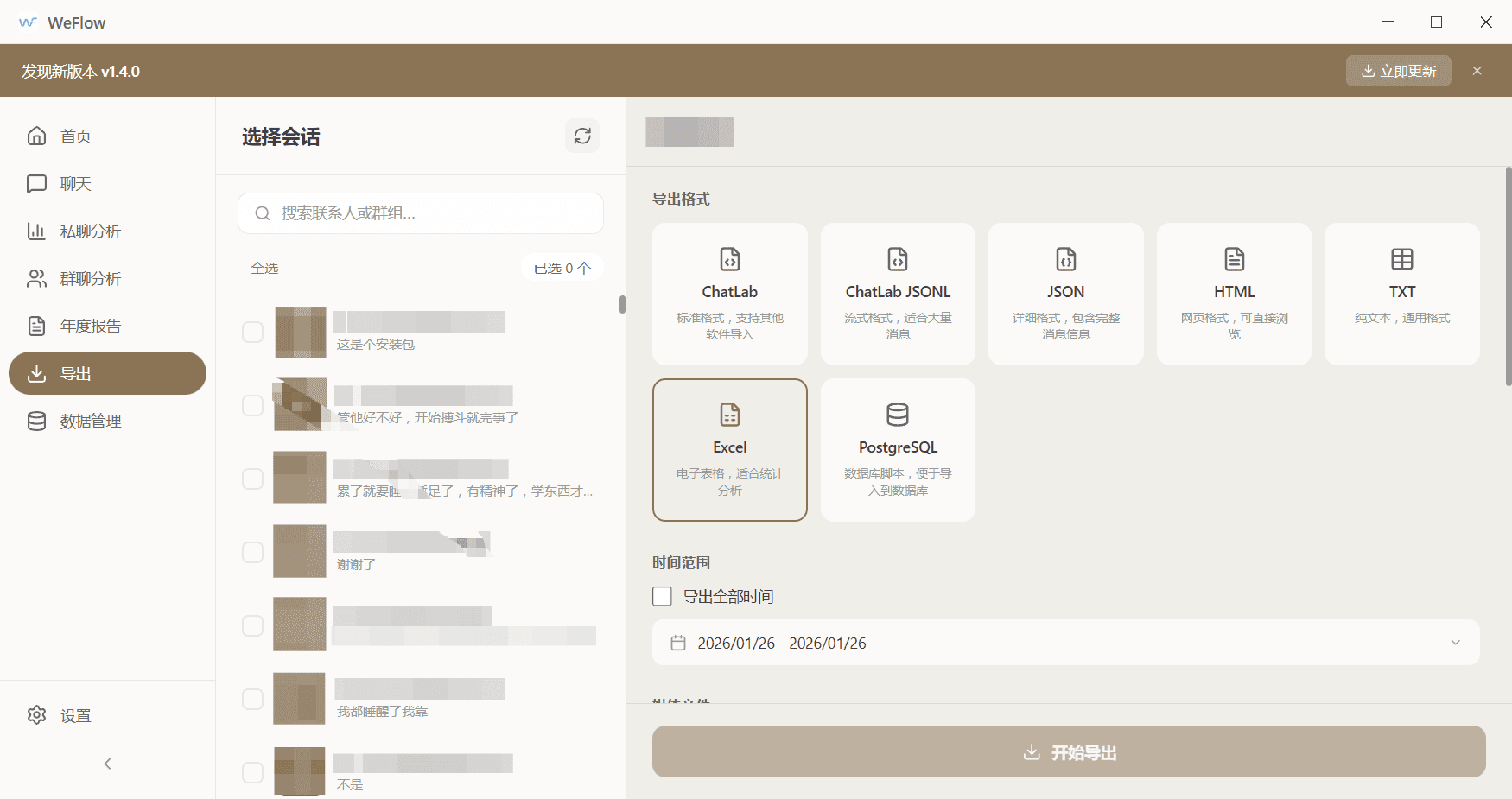Select the ChatLab export format card
This screenshot has height=799, width=1512.
(x=729, y=294)
